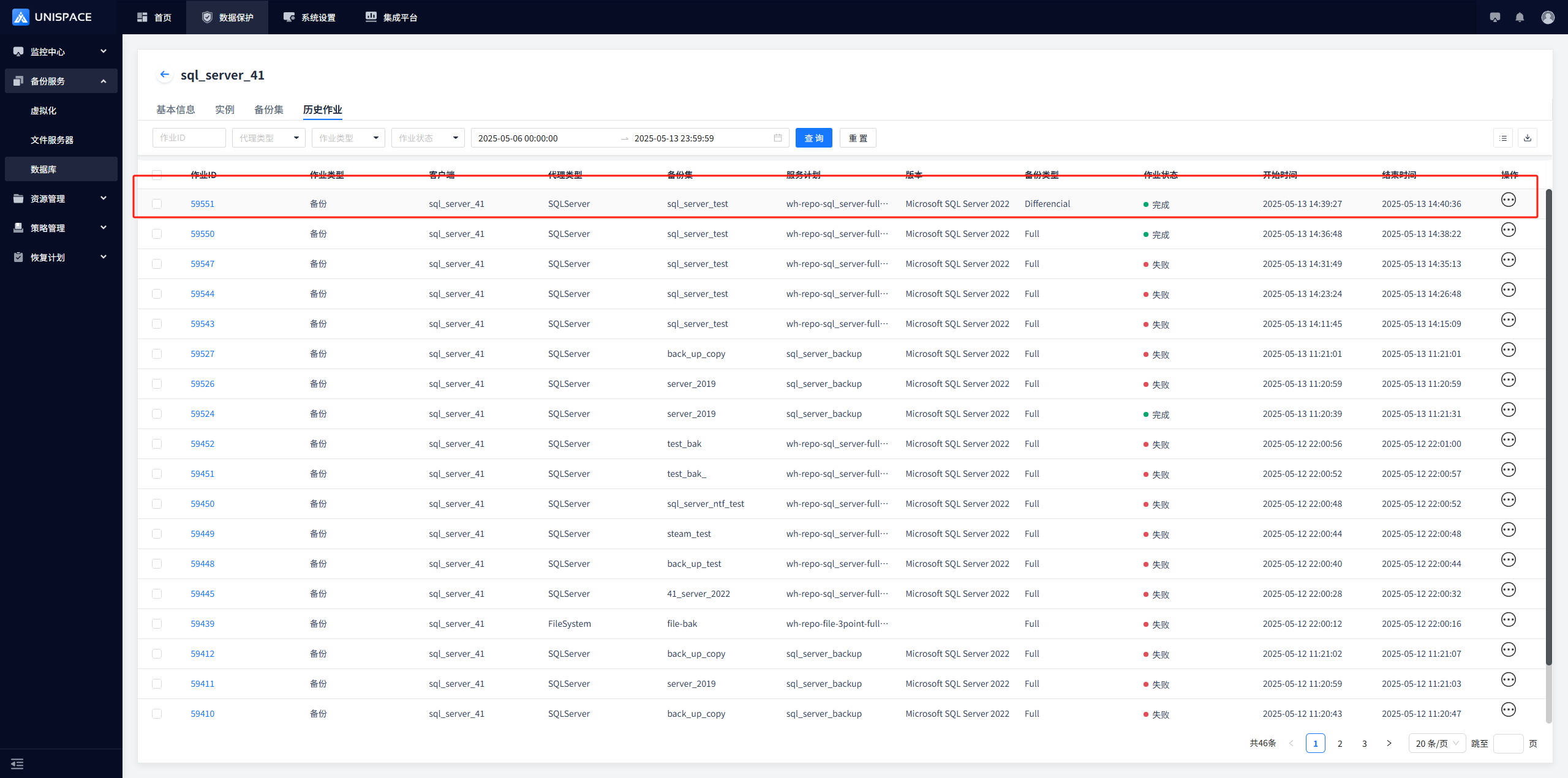Click the download export icon
Image resolution: width=1568 pixels, height=778 pixels.
coord(1528,138)
